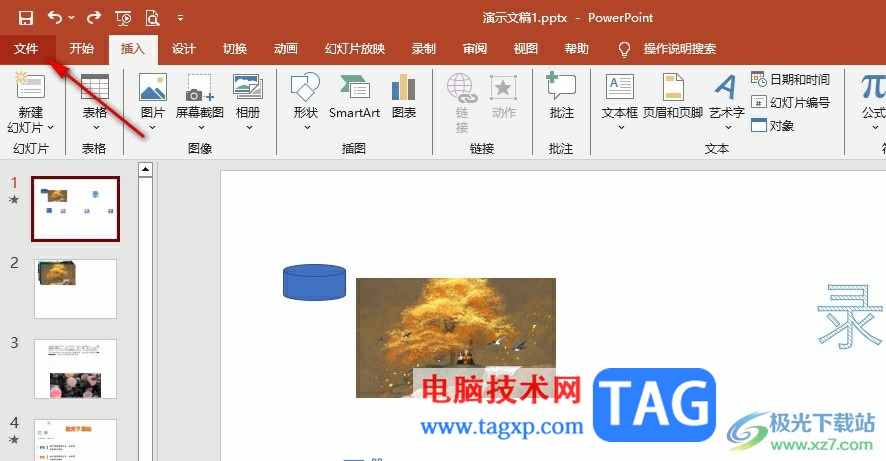Viewport: 886px width, 461px height.
Task: Insert an 对象 object
Action: pos(772,125)
